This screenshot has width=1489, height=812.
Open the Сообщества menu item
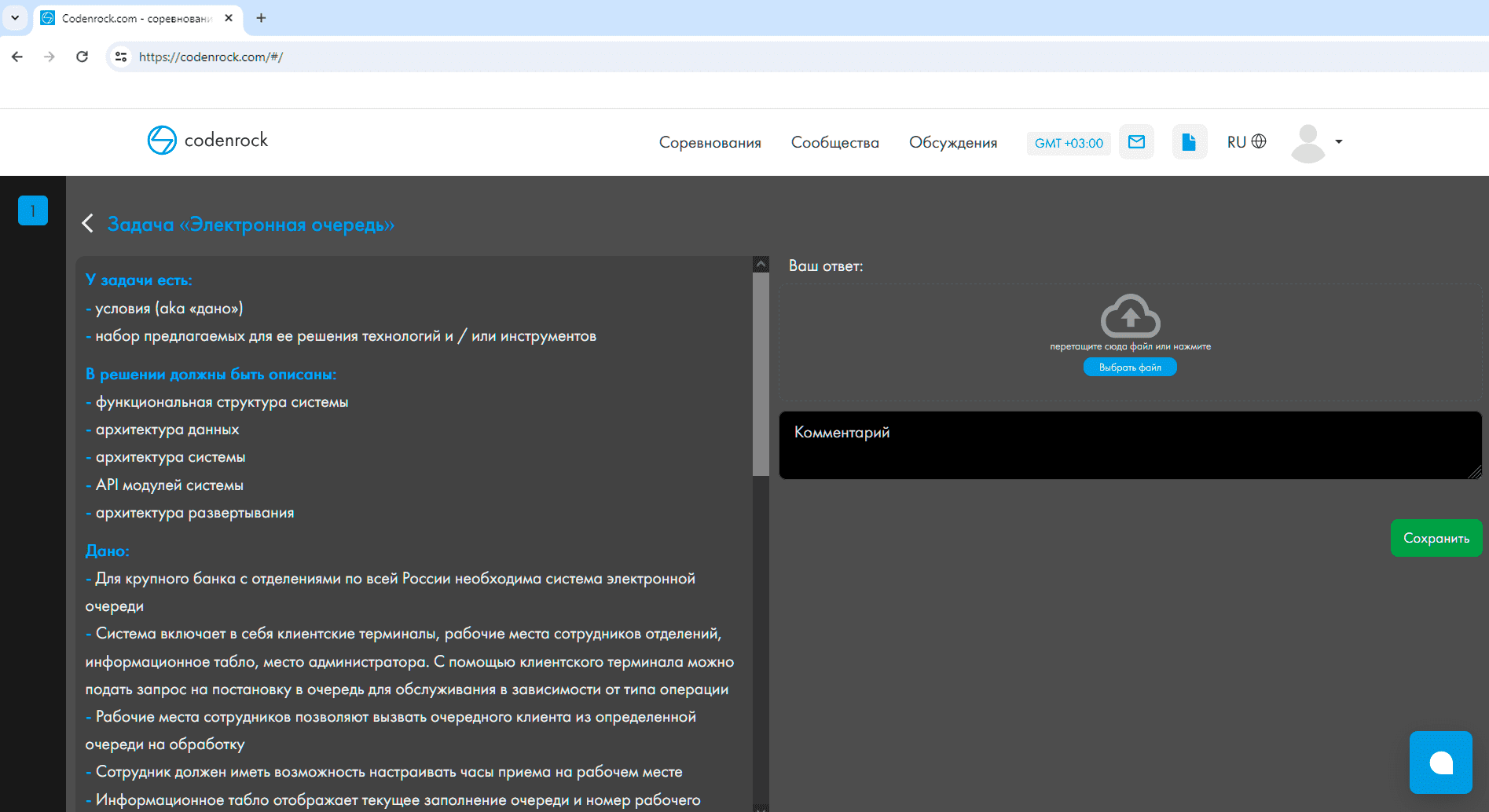[834, 143]
